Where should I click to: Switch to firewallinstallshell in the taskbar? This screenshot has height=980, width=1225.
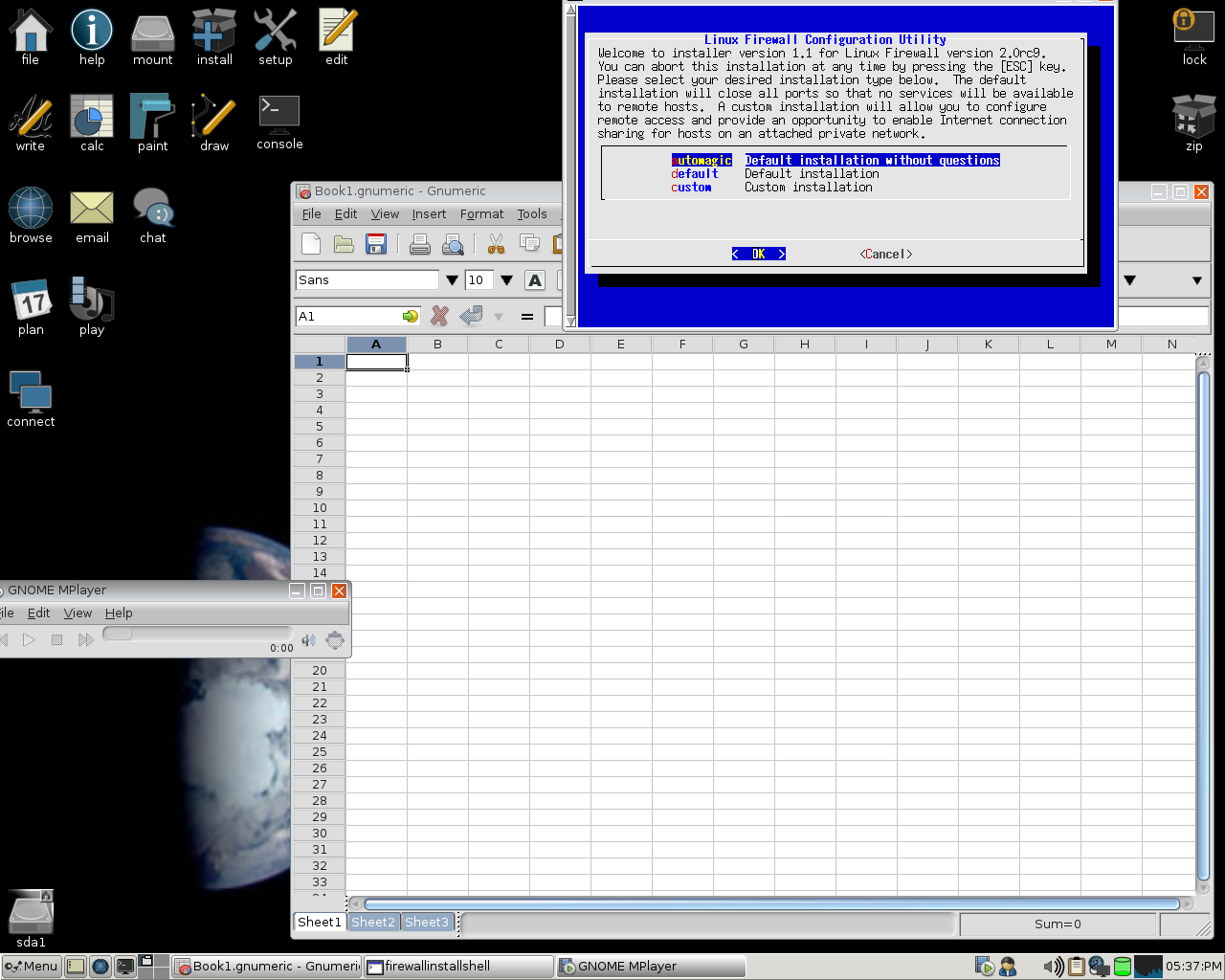click(459, 967)
